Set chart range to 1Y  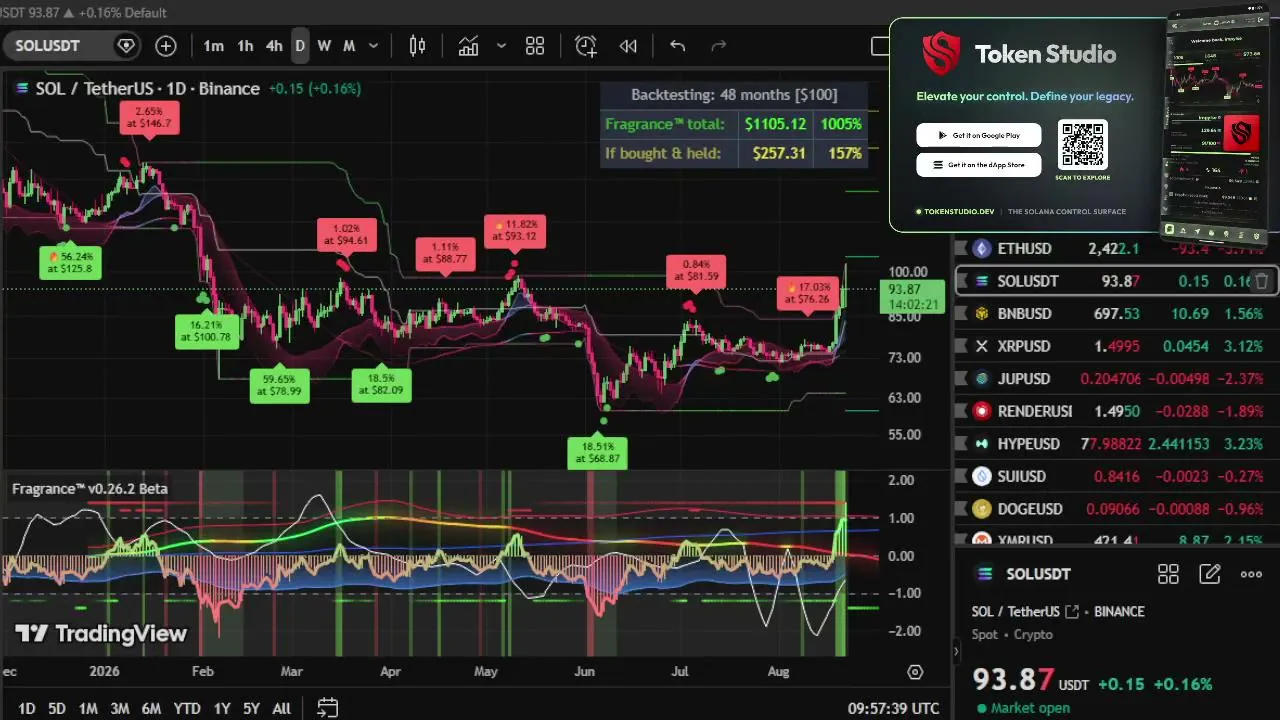click(x=222, y=708)
